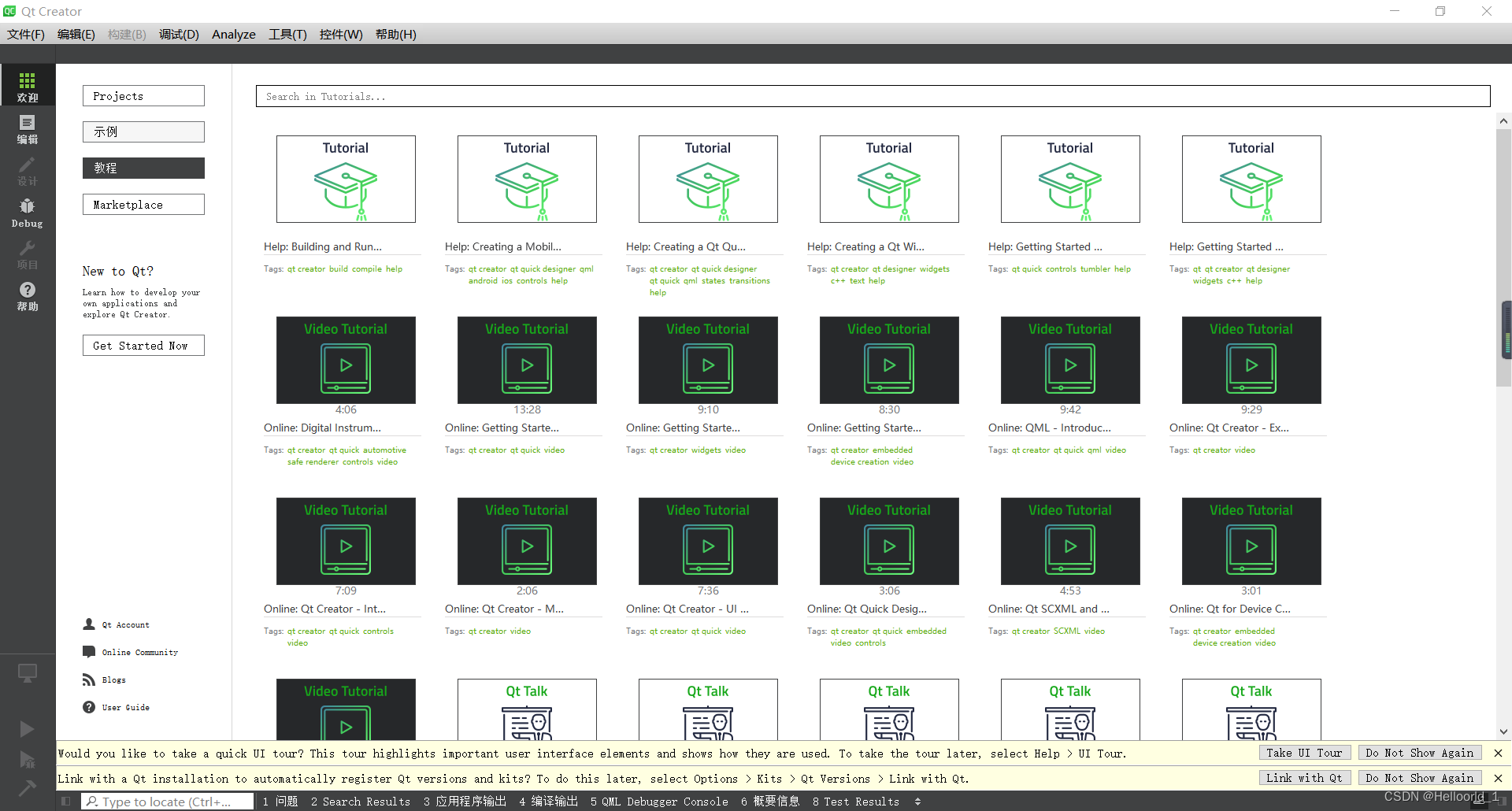Viewport: 1512px width, 811px height.
Task: Click the Projects button
Action: click(x=143, y=95)
